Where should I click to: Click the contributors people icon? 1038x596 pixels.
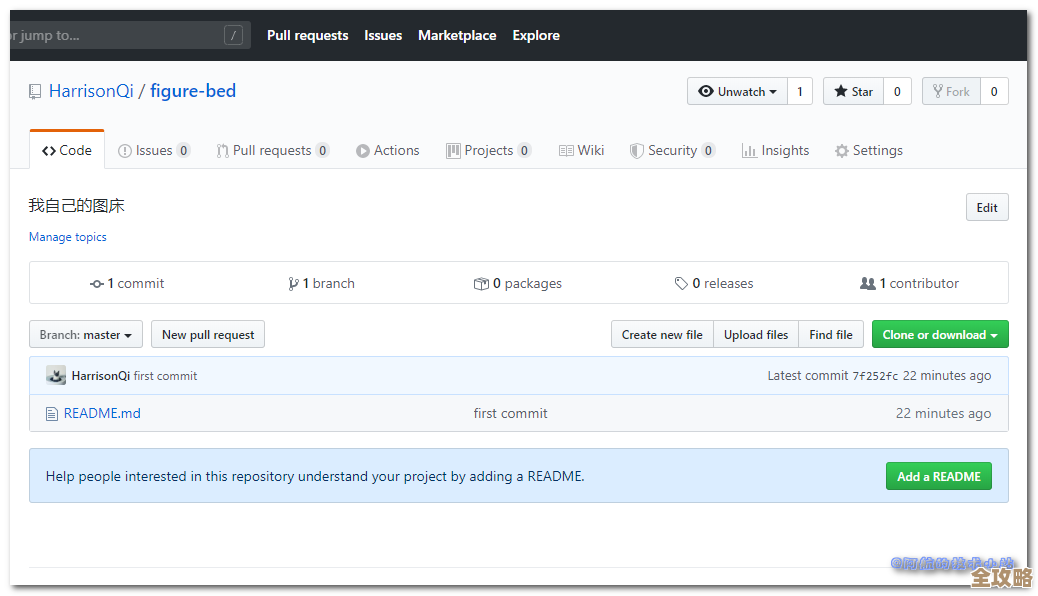pyautogui.click(x=867, y=284)
